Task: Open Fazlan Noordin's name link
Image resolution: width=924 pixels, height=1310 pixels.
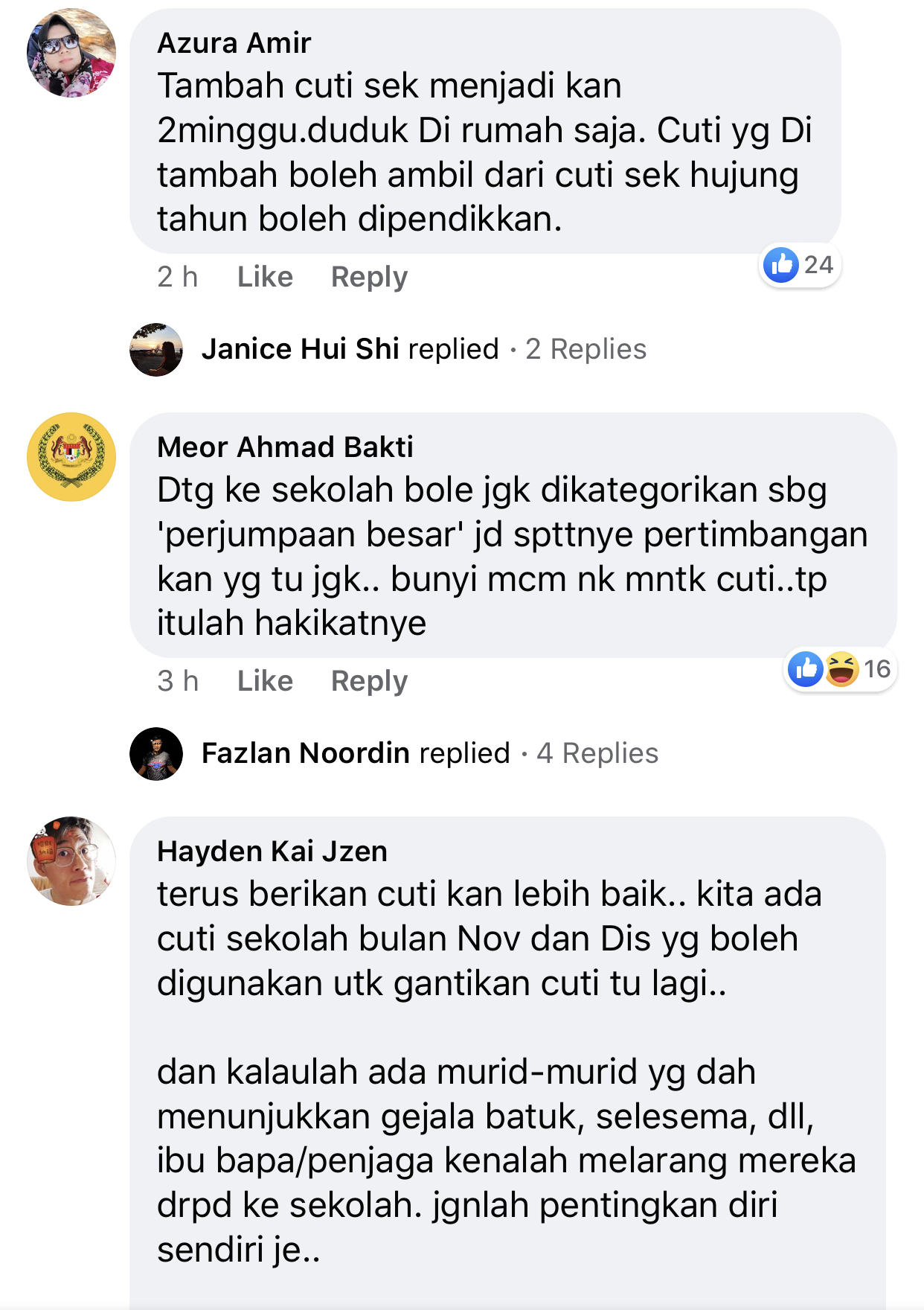Action: [306, 753]
